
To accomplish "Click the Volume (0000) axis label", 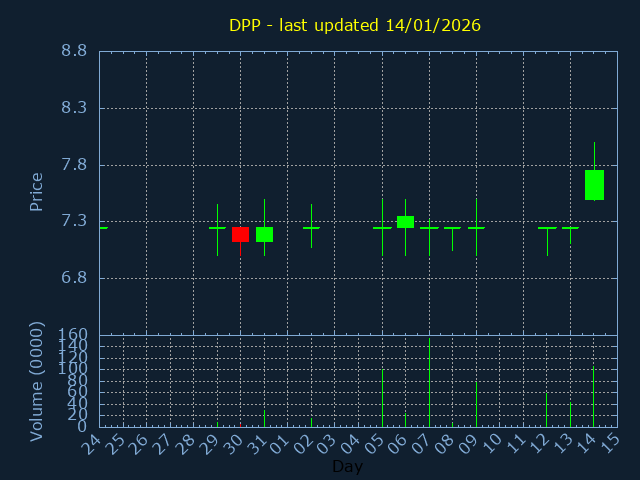I will [x=37, y=381].
